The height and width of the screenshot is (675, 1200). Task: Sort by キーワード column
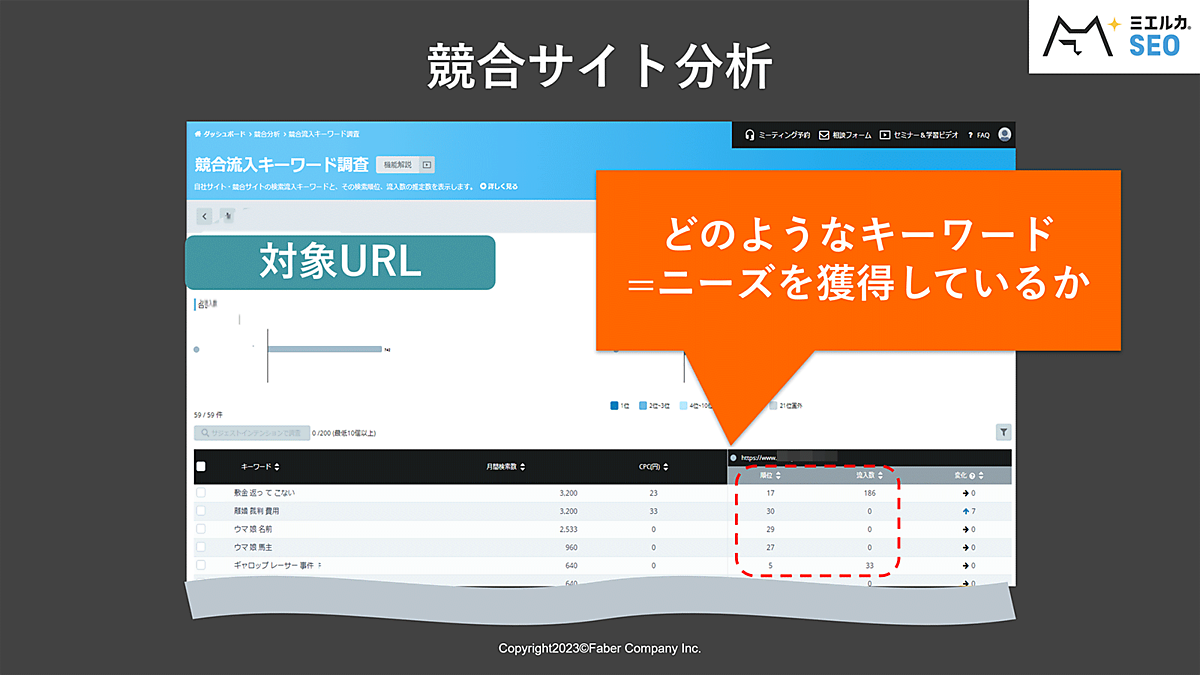pyautogui.click(x=260, y=467)
